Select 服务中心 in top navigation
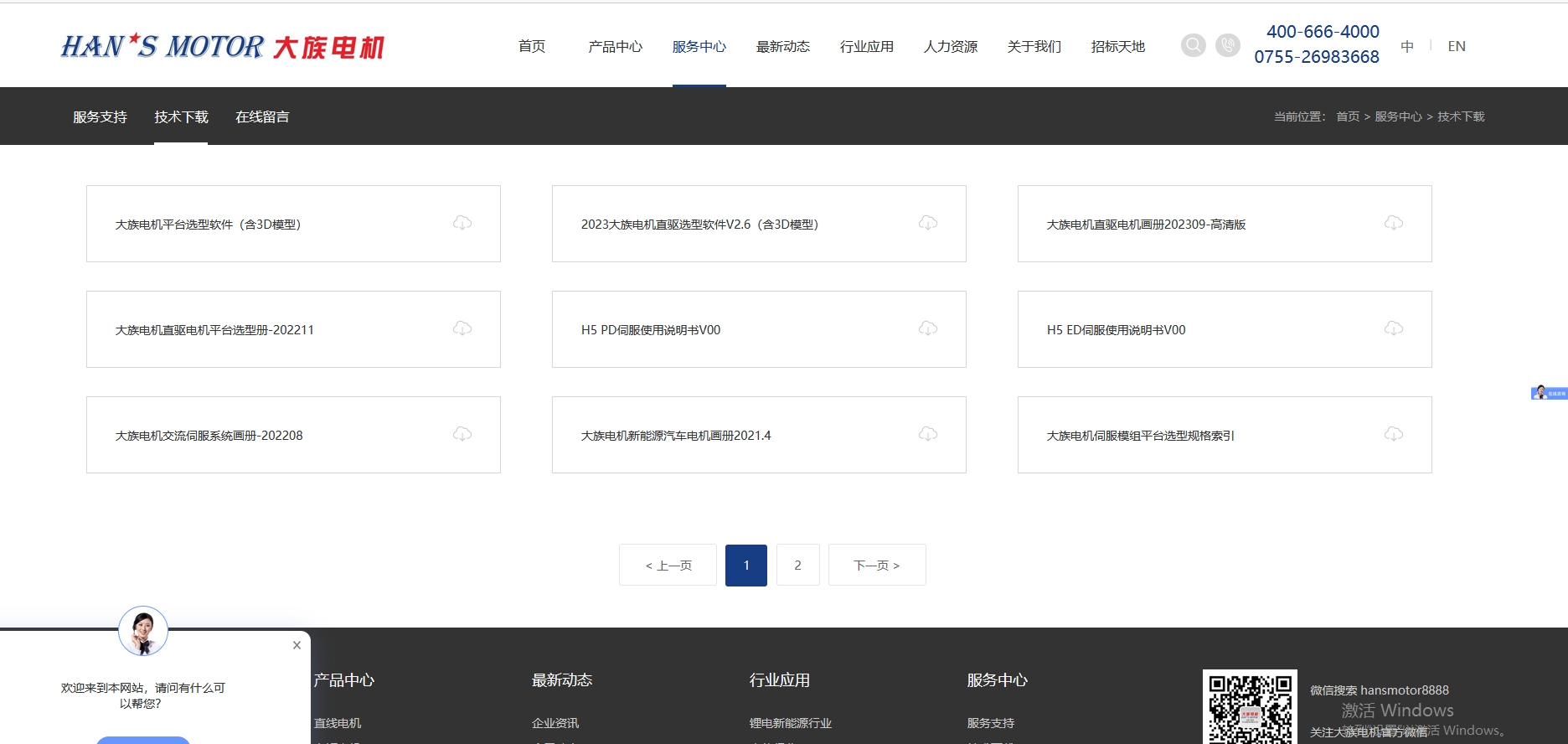Image resolution: width=1568 pixels, height=744 pixels. tap(699, 46)
